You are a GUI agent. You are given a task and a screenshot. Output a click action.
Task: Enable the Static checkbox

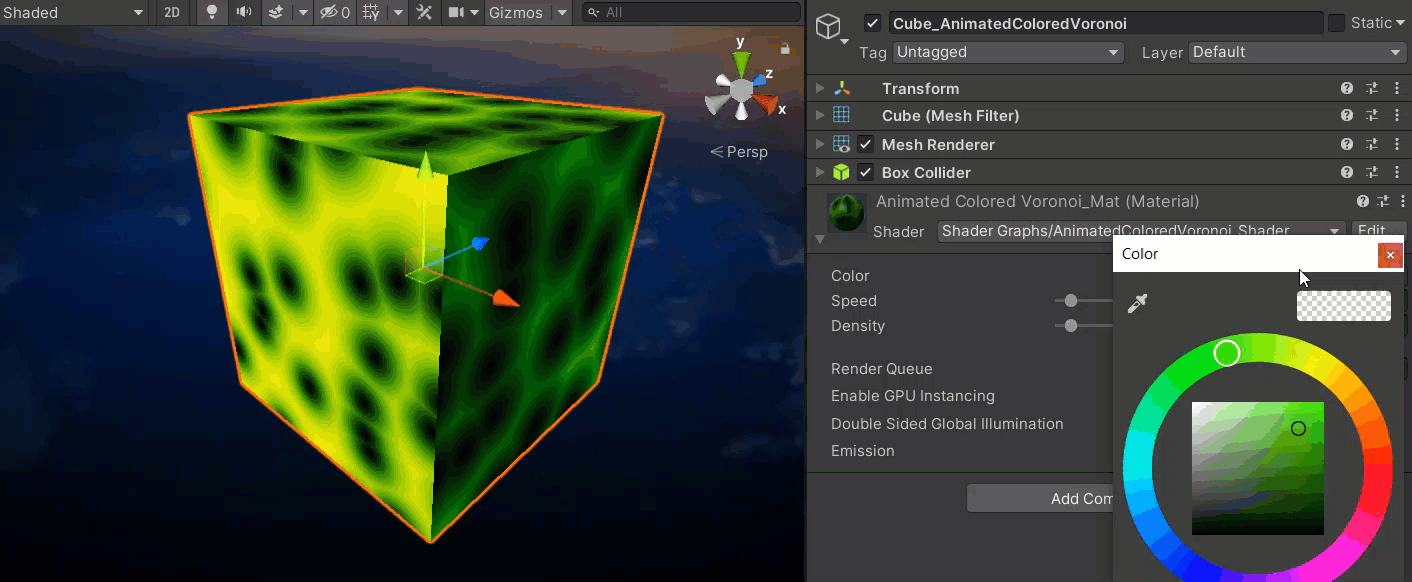(x=1336, y=23)
